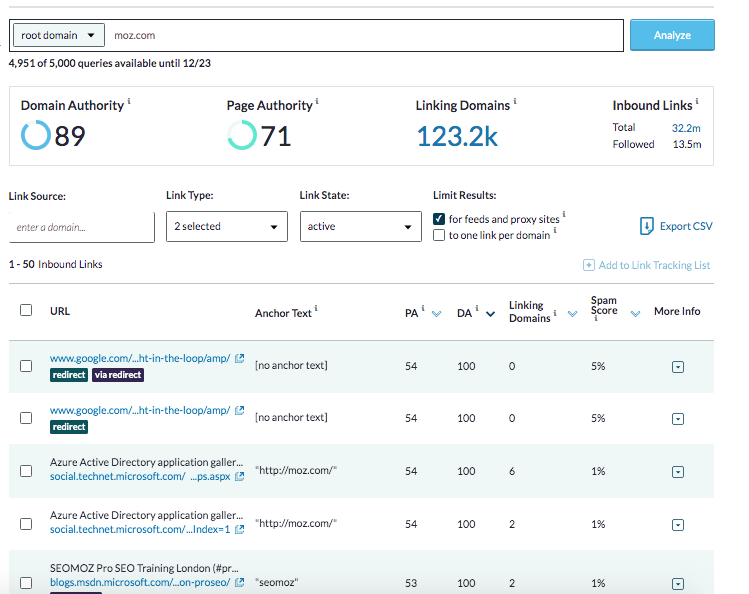
Task: Open the Link Type 2 selected dropdown
Action: pyautogui.click(x=227, y=226)
